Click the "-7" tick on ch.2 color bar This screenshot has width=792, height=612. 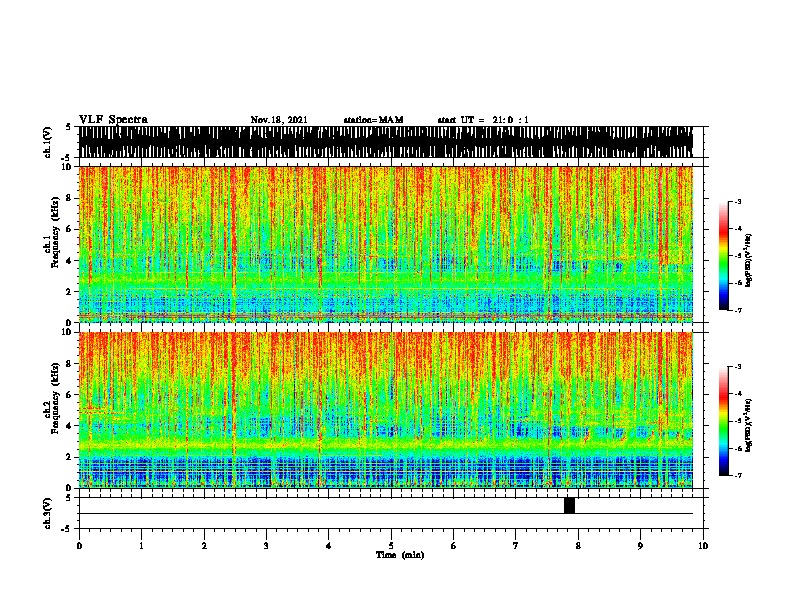[737, 475]
